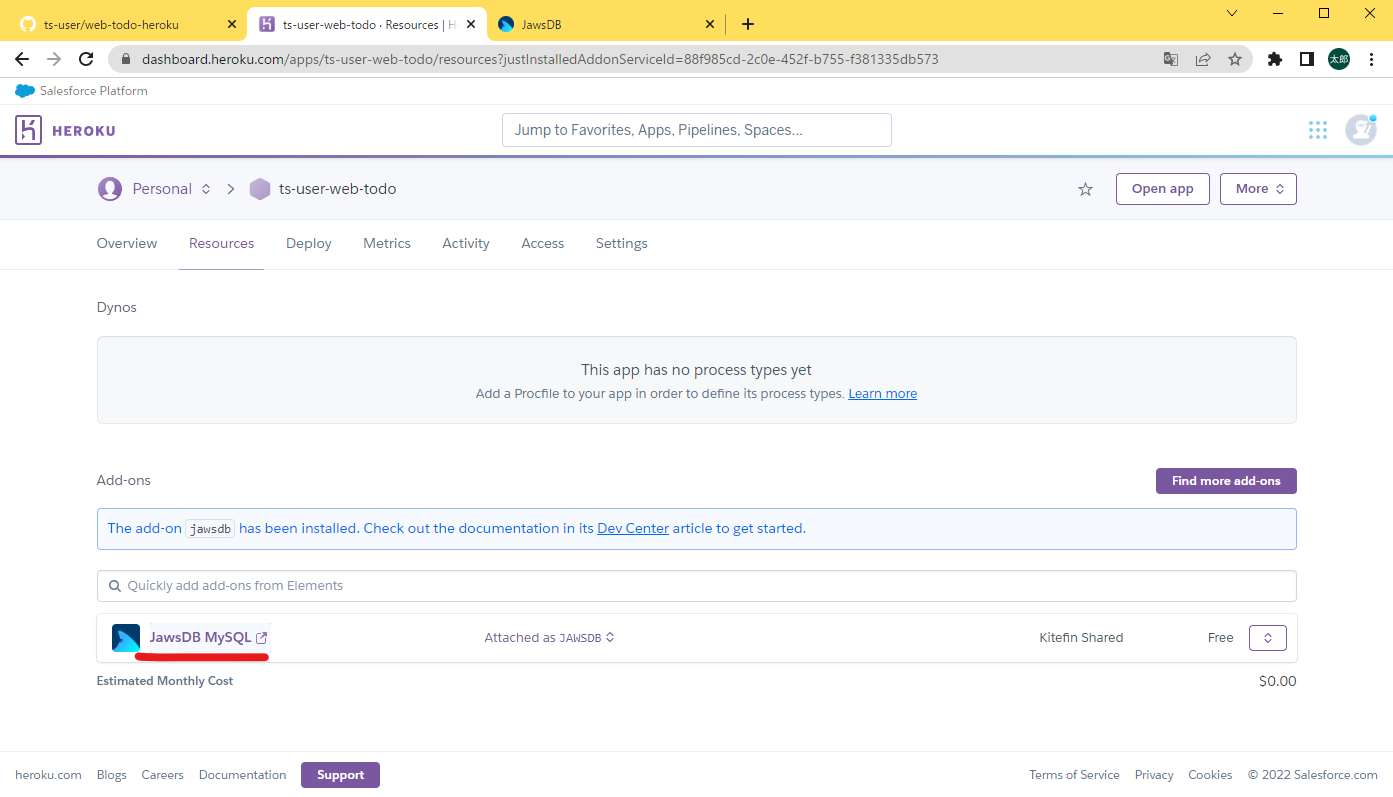Expand the Personal account switcher

[x=206, y=189]
